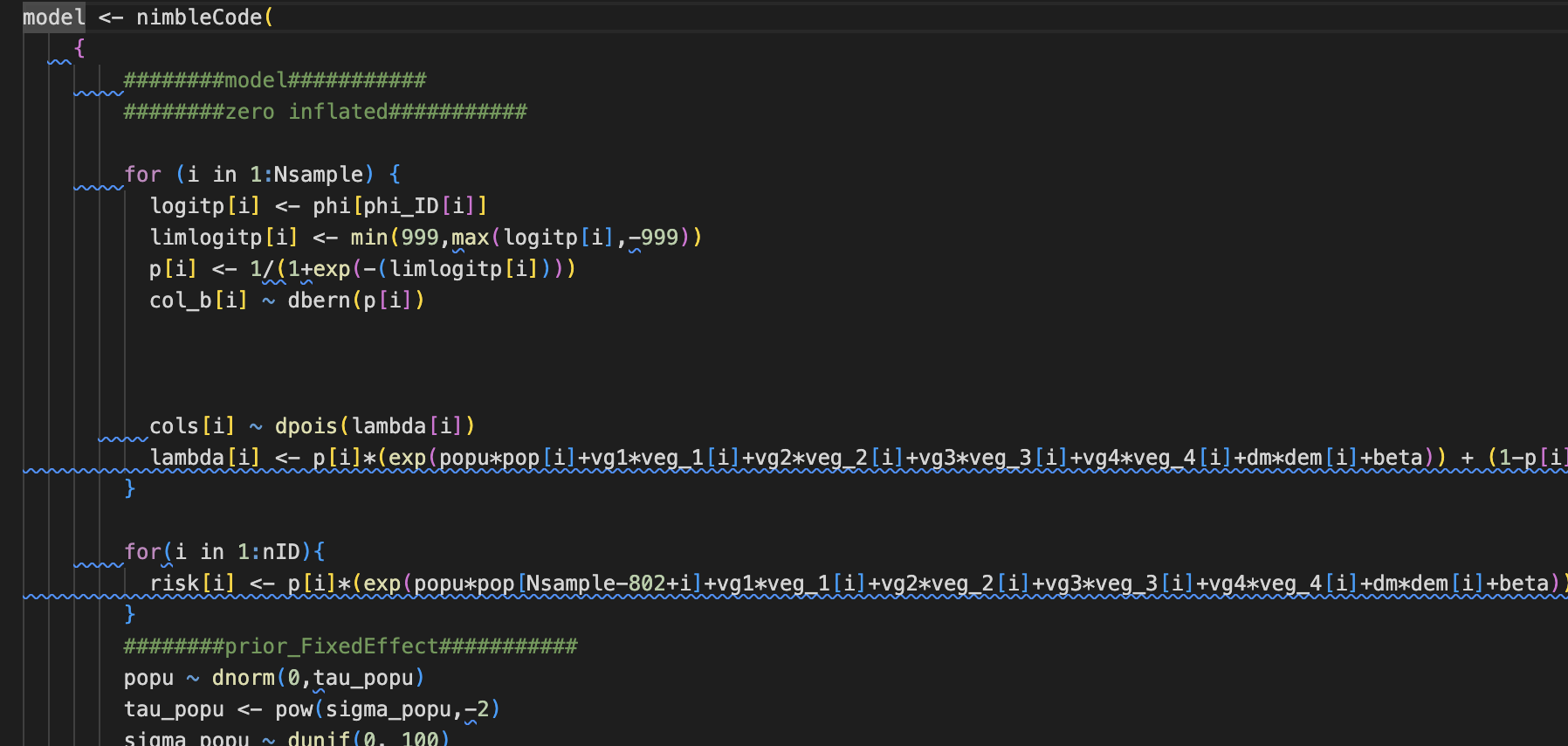Viewport: 1568px width, 746px height.
Task: Click "lambda[i]" at the start of the assignment line
Action: [204, 458]
